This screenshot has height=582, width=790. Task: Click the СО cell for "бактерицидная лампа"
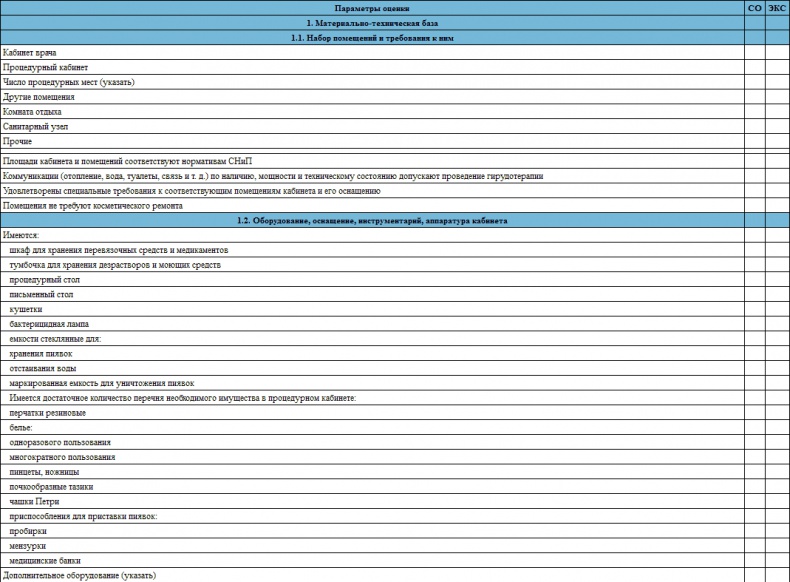pyautogui.click(x=755, y=324)
